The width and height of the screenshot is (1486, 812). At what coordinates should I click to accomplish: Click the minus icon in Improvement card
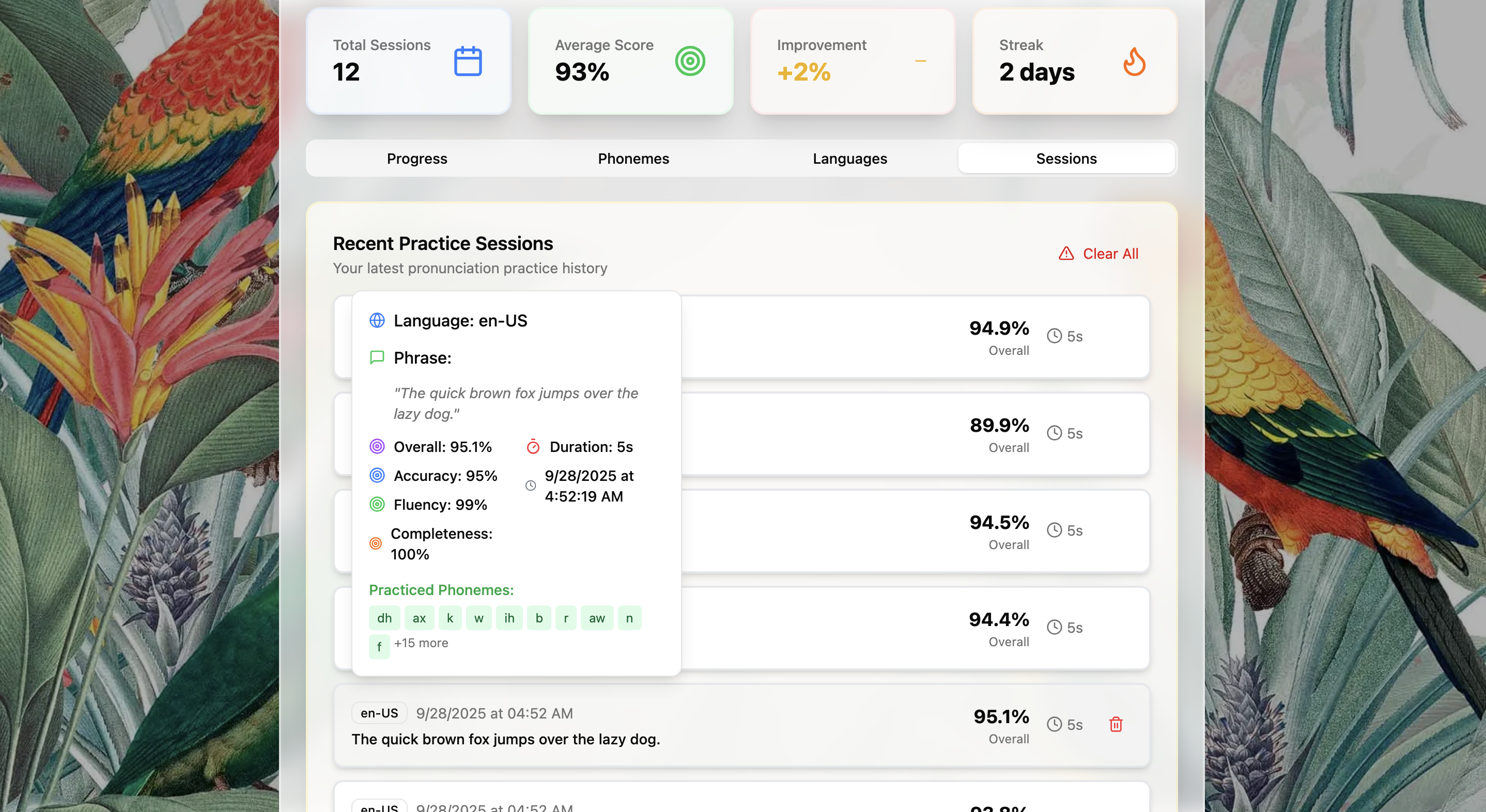(x=921, y=61)
